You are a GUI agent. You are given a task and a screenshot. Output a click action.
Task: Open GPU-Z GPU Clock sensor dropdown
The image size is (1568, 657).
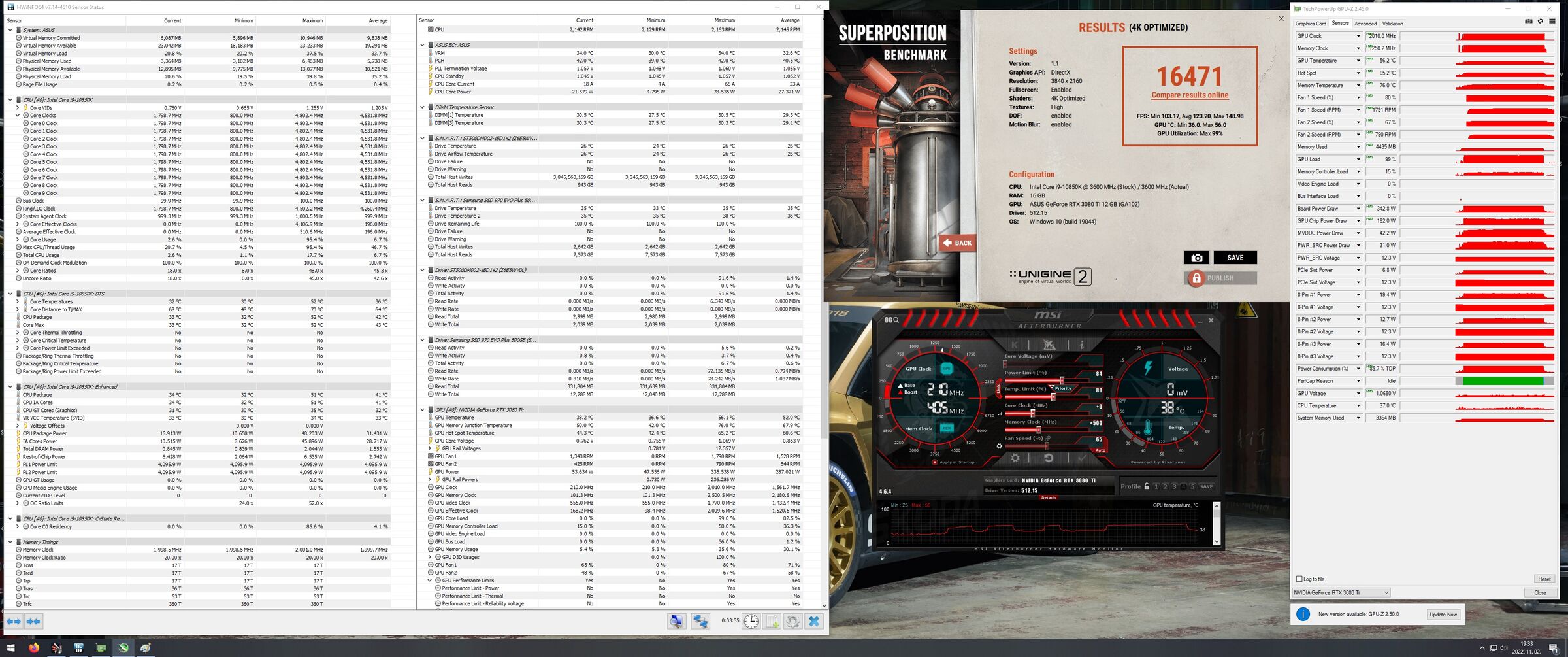tap(1358, 36)
